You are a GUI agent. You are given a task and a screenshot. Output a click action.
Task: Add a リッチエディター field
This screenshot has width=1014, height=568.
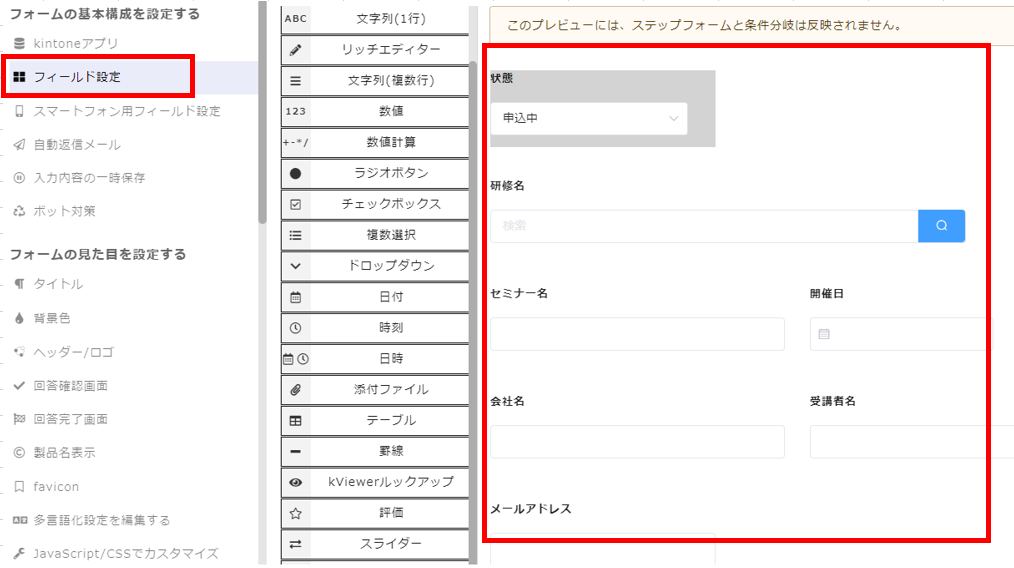click(375, 50)
